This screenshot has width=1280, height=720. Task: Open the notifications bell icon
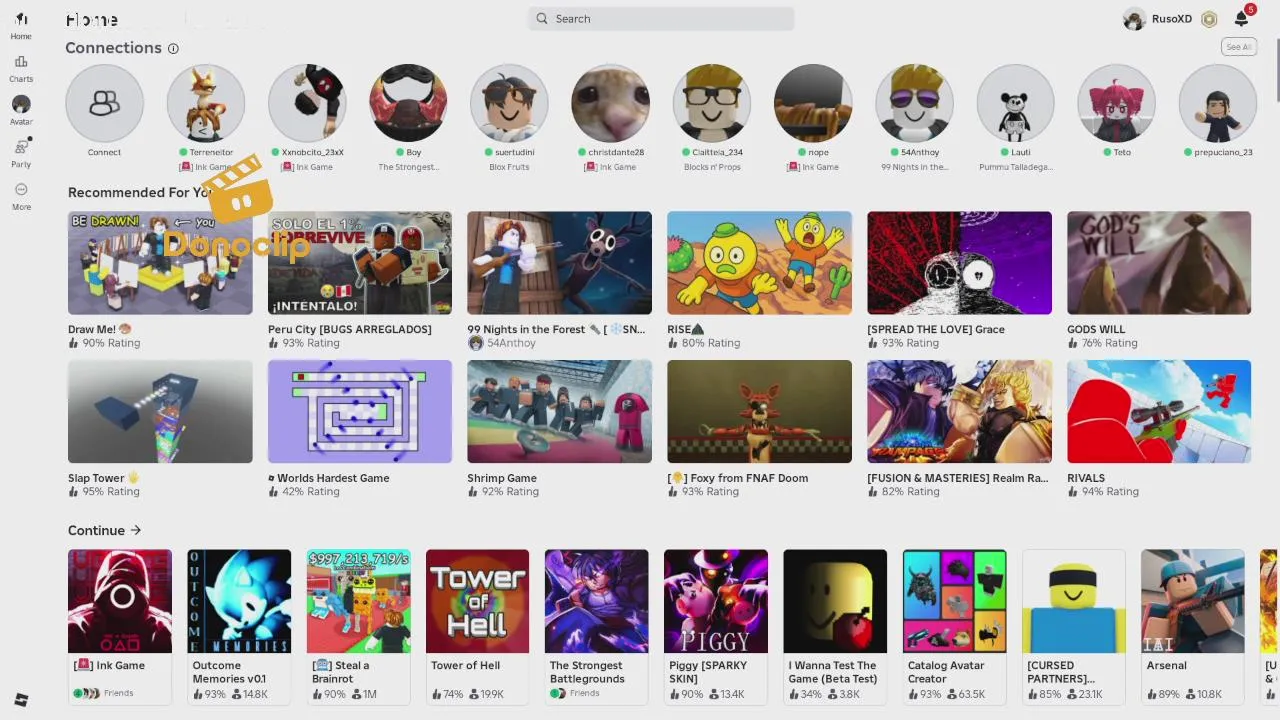(x=1241, y=19)
